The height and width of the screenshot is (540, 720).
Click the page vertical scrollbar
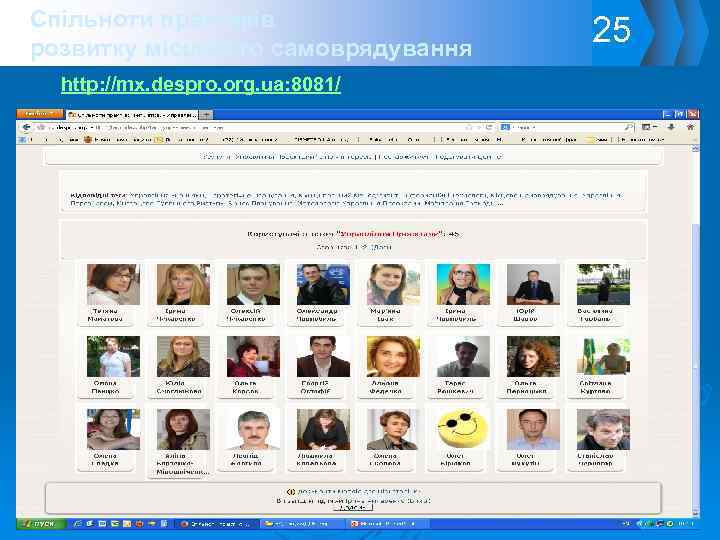[x=695, y=331]
